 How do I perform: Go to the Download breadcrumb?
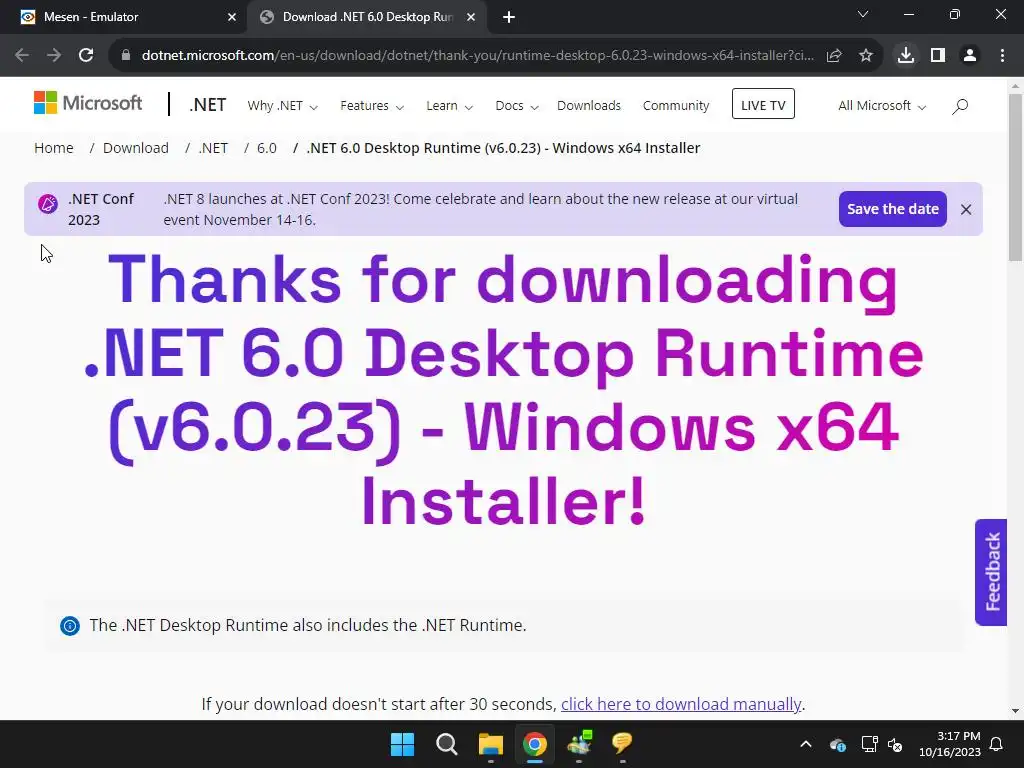136,148
